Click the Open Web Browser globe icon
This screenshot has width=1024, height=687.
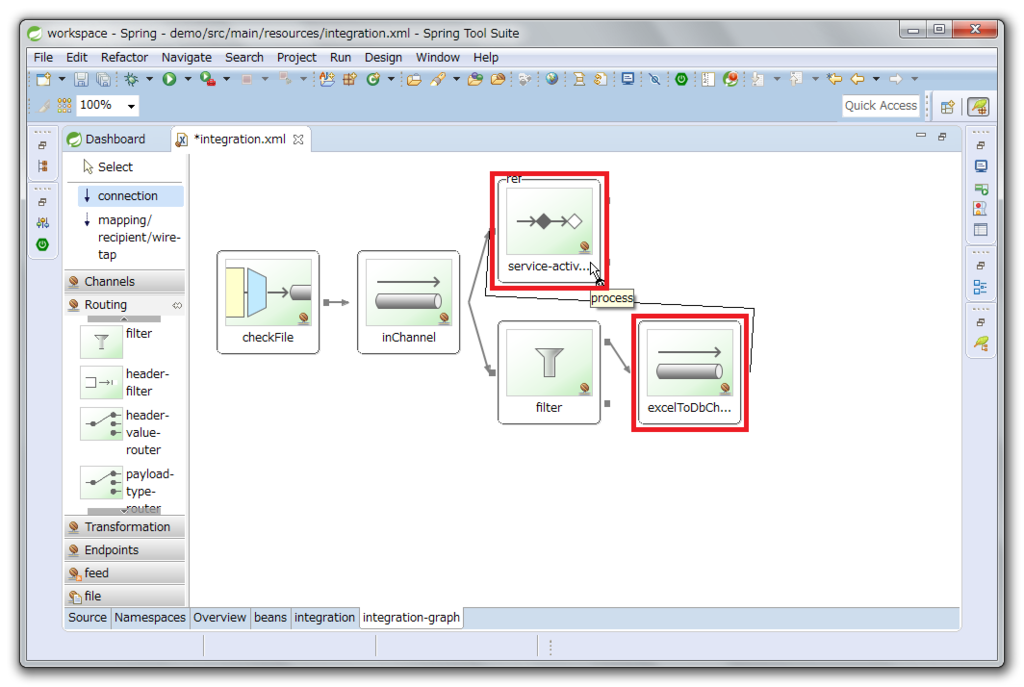[x=552, y=79]
